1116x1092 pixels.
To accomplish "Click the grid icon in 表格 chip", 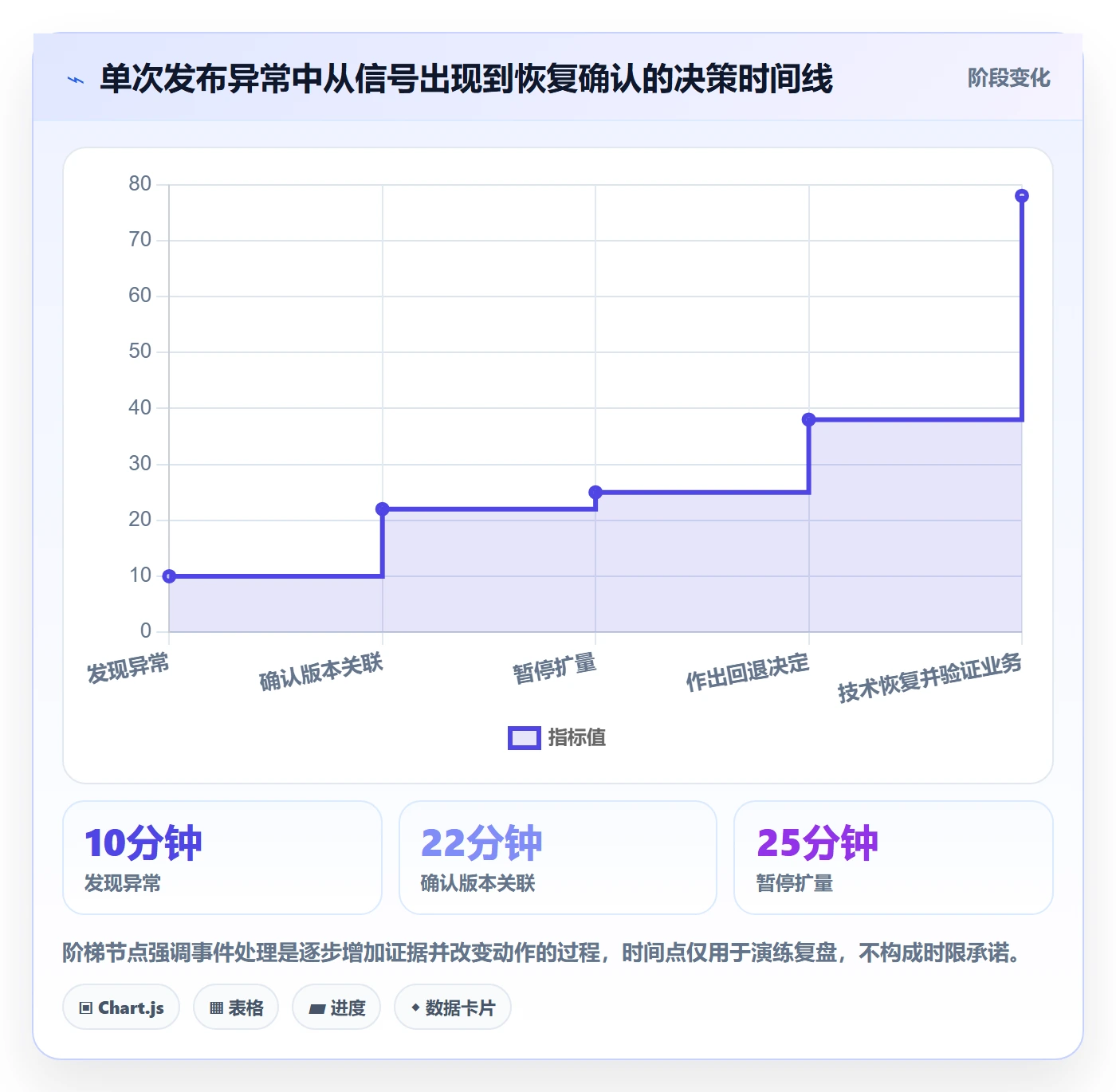I will [216, 1008].
